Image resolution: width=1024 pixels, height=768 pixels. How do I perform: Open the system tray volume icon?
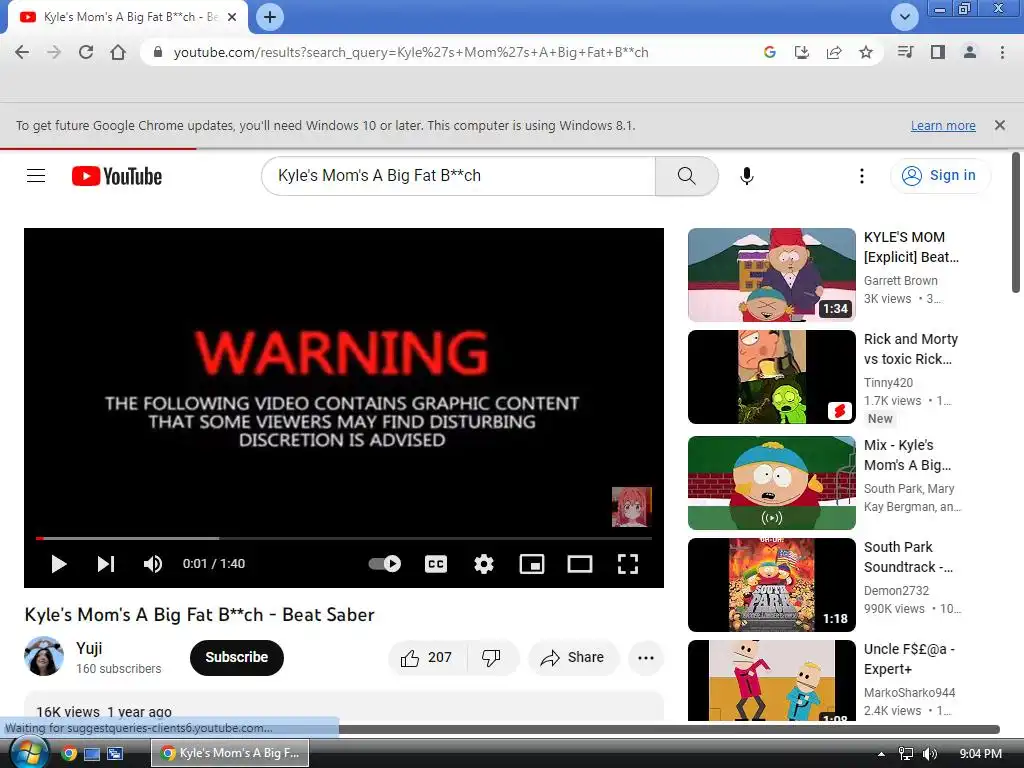929,754
